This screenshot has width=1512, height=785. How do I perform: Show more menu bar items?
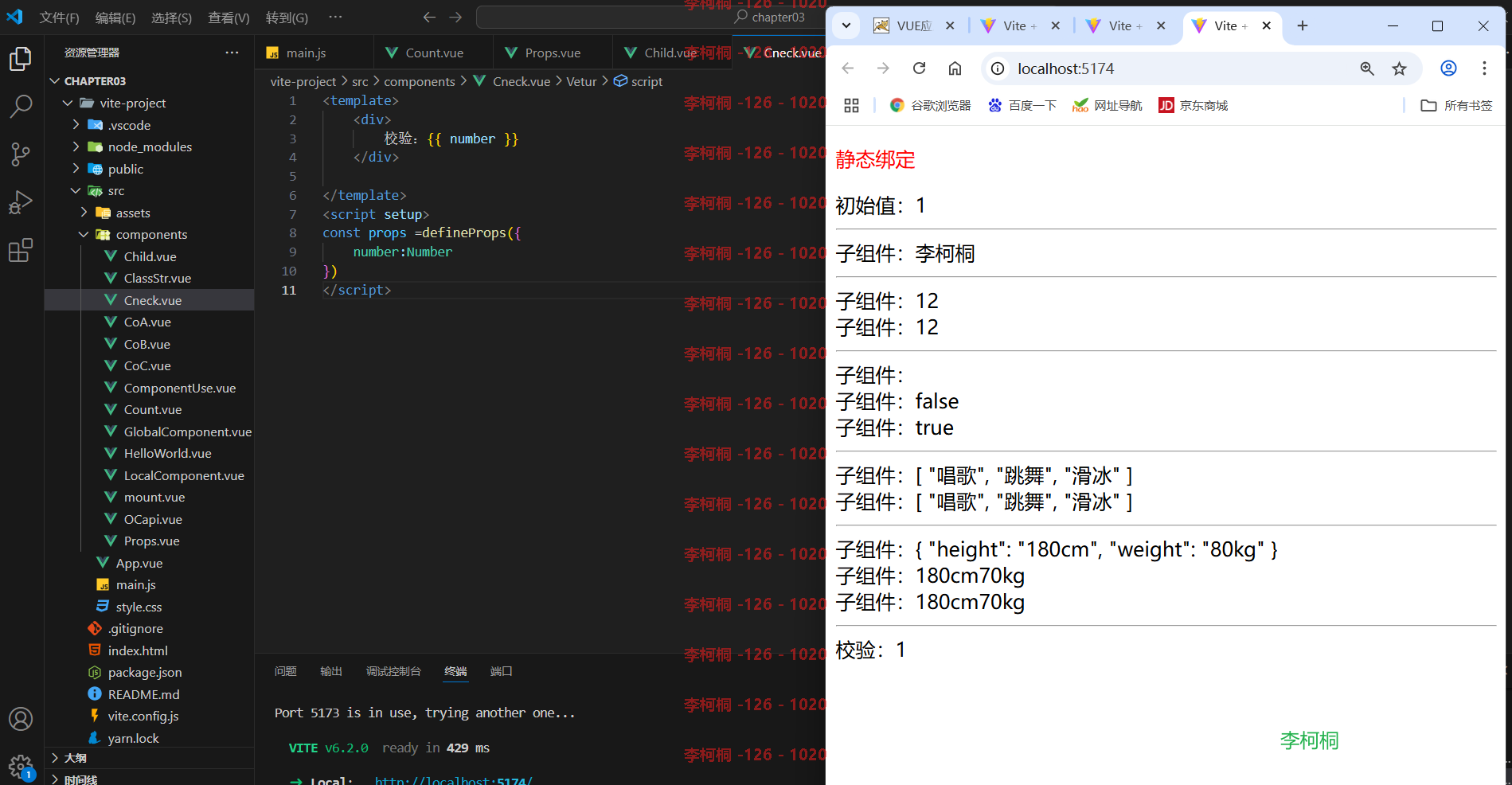coord(335,18)
